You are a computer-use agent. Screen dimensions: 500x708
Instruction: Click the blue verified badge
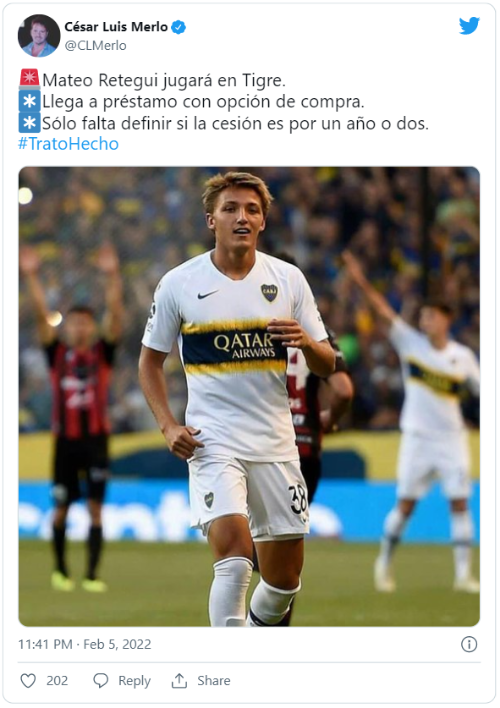point(179,27)
